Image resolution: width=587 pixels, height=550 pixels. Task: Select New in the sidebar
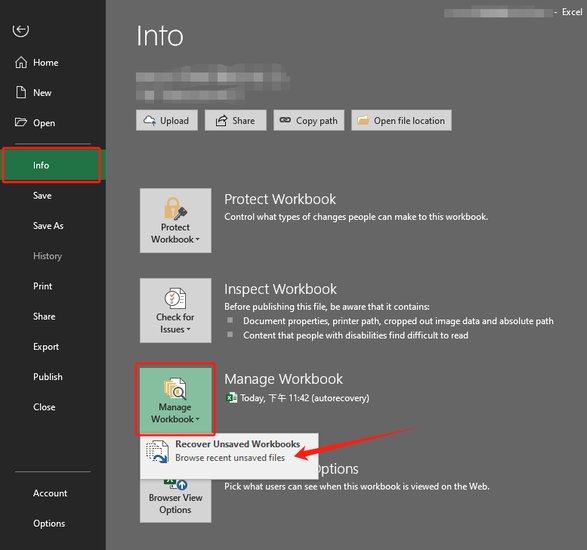tap(53, 92)
